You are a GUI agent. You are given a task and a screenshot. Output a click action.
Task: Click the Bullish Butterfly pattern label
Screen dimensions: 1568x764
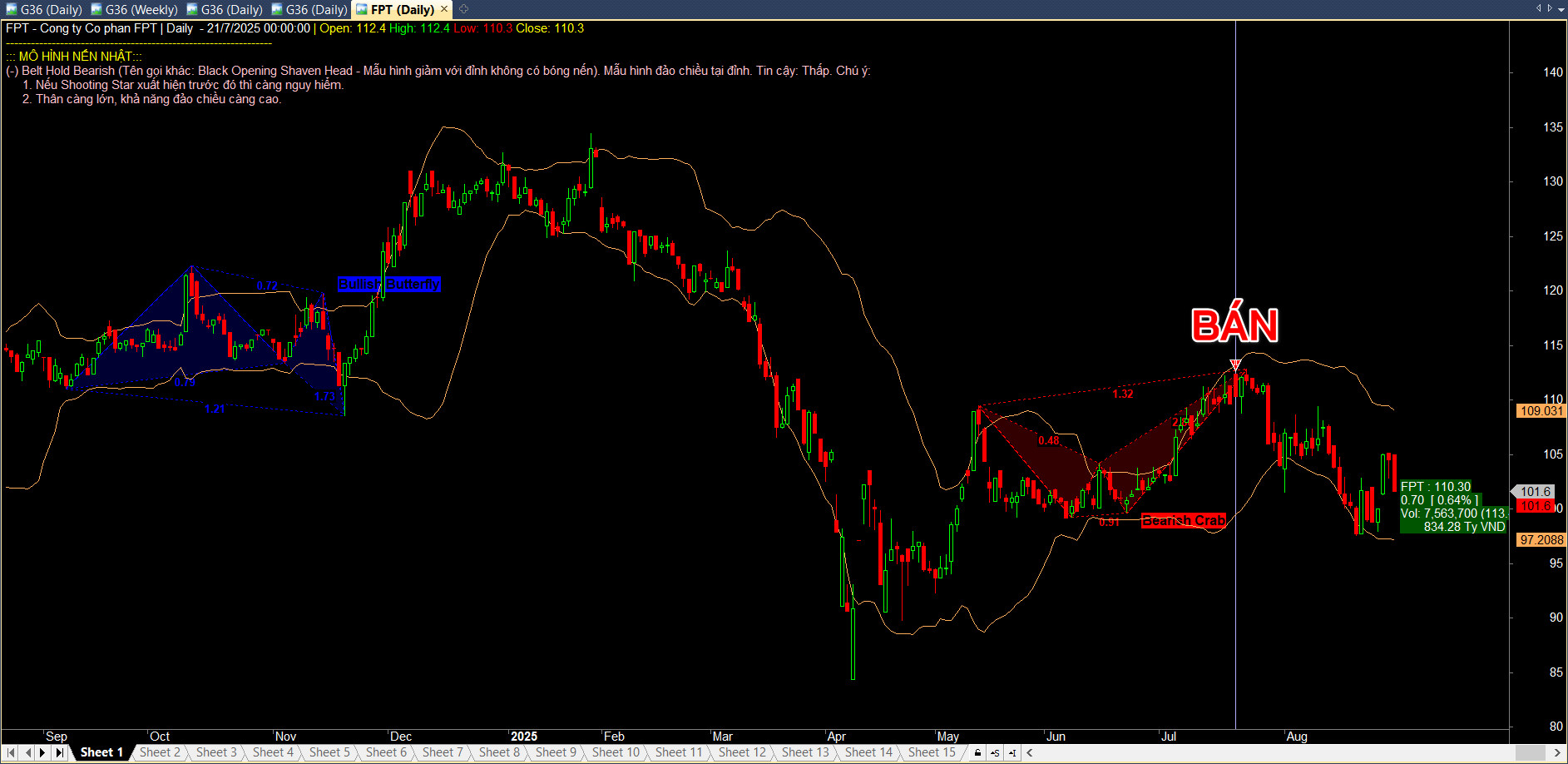coord(388,284)
